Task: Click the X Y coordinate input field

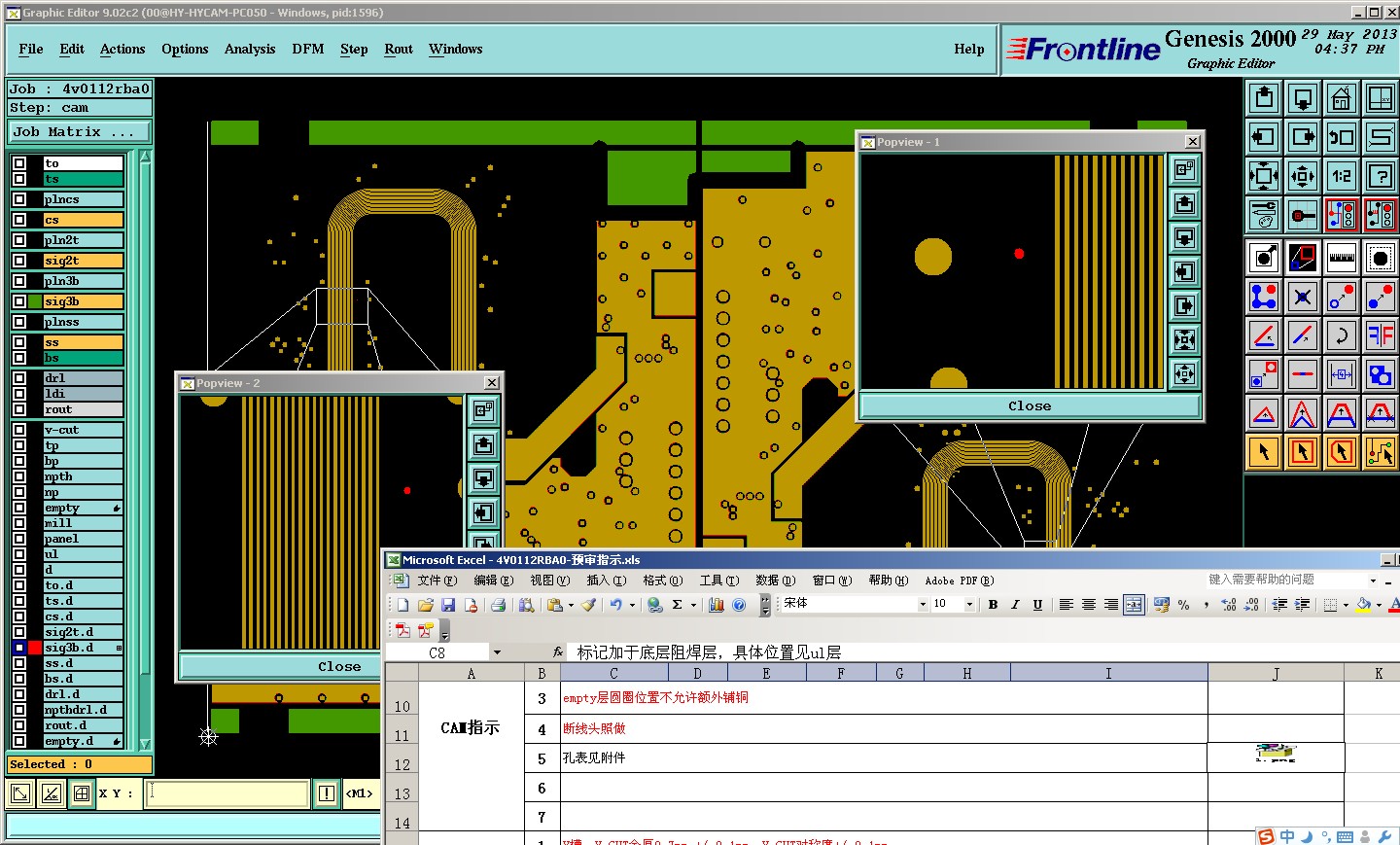Action: [228, 793]
